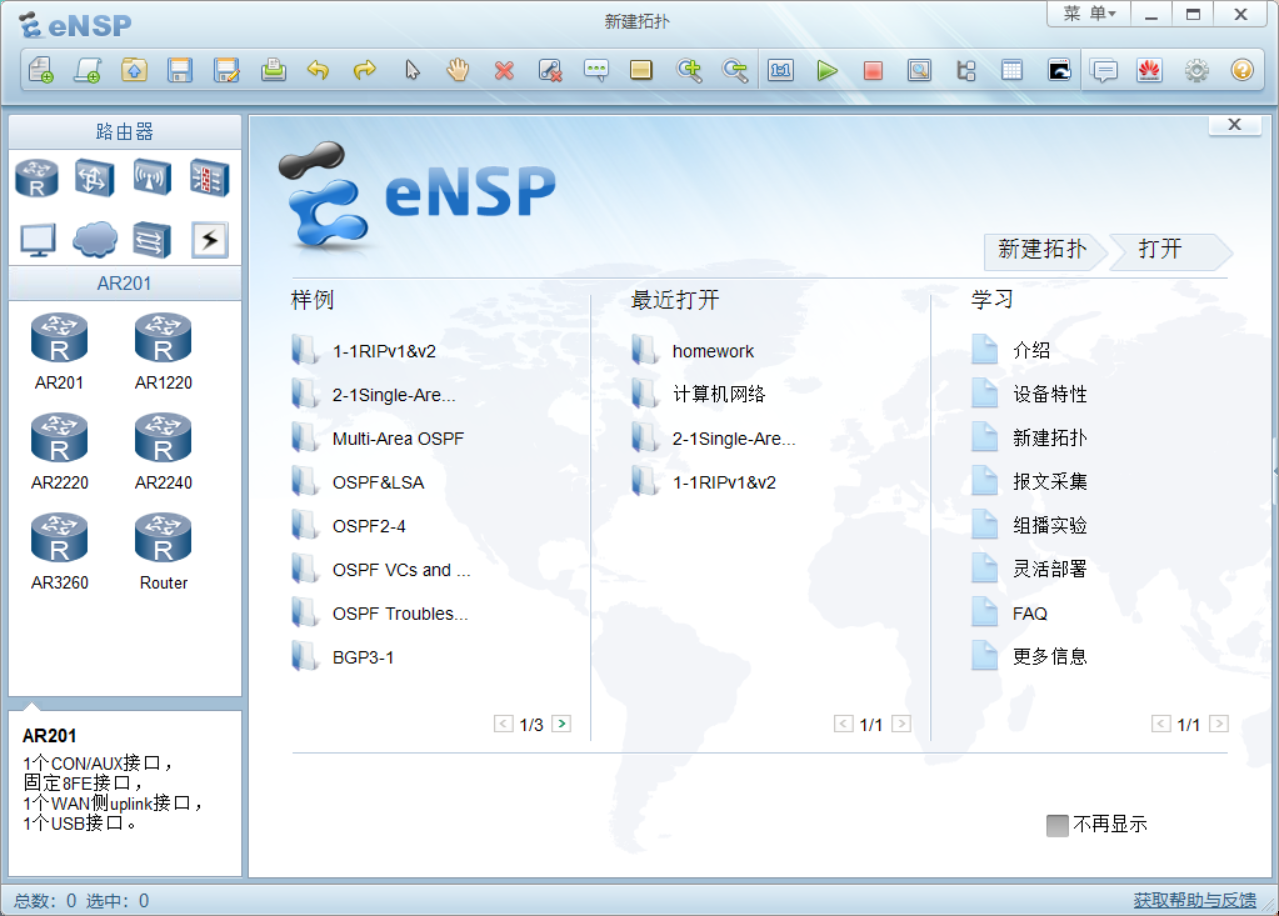Pick the AR1220 router model

(x=163, y=351)
